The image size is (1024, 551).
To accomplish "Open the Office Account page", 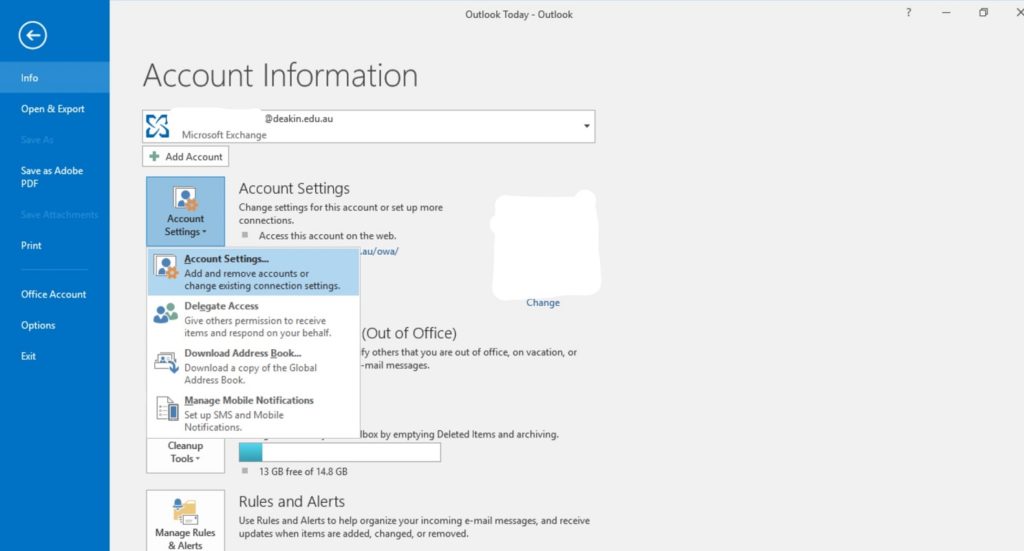I will pos(54,294).
